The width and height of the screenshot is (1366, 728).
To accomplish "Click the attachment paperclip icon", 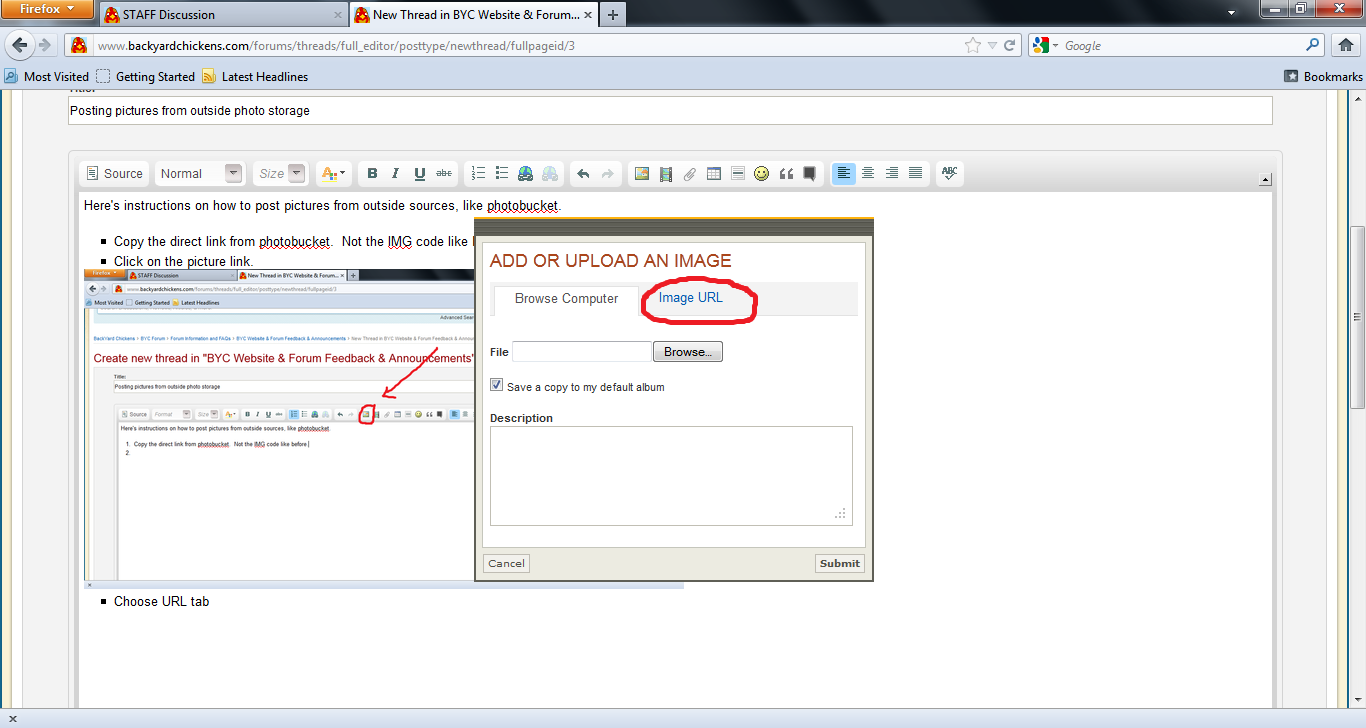I will coord(690,173).
